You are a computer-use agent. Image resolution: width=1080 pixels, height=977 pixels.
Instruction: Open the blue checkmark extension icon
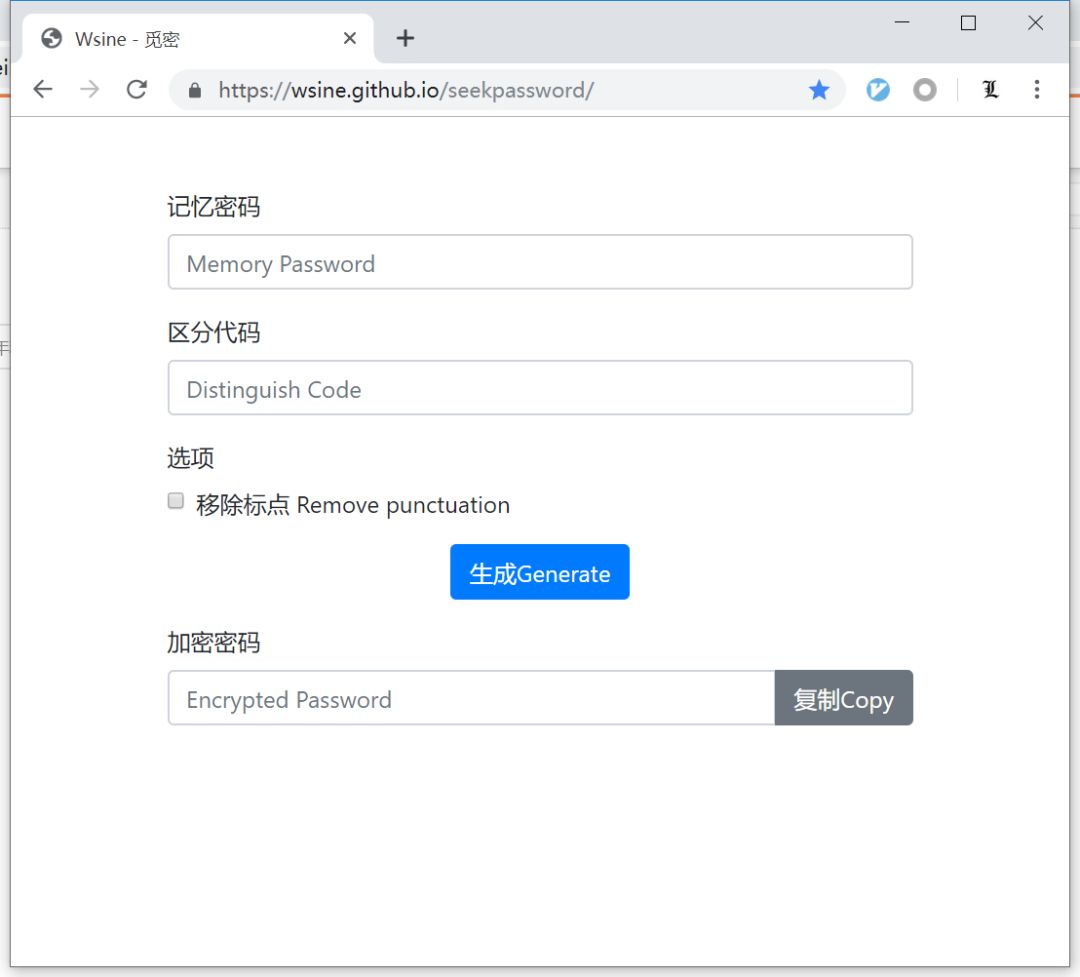[x=877, y=89]
